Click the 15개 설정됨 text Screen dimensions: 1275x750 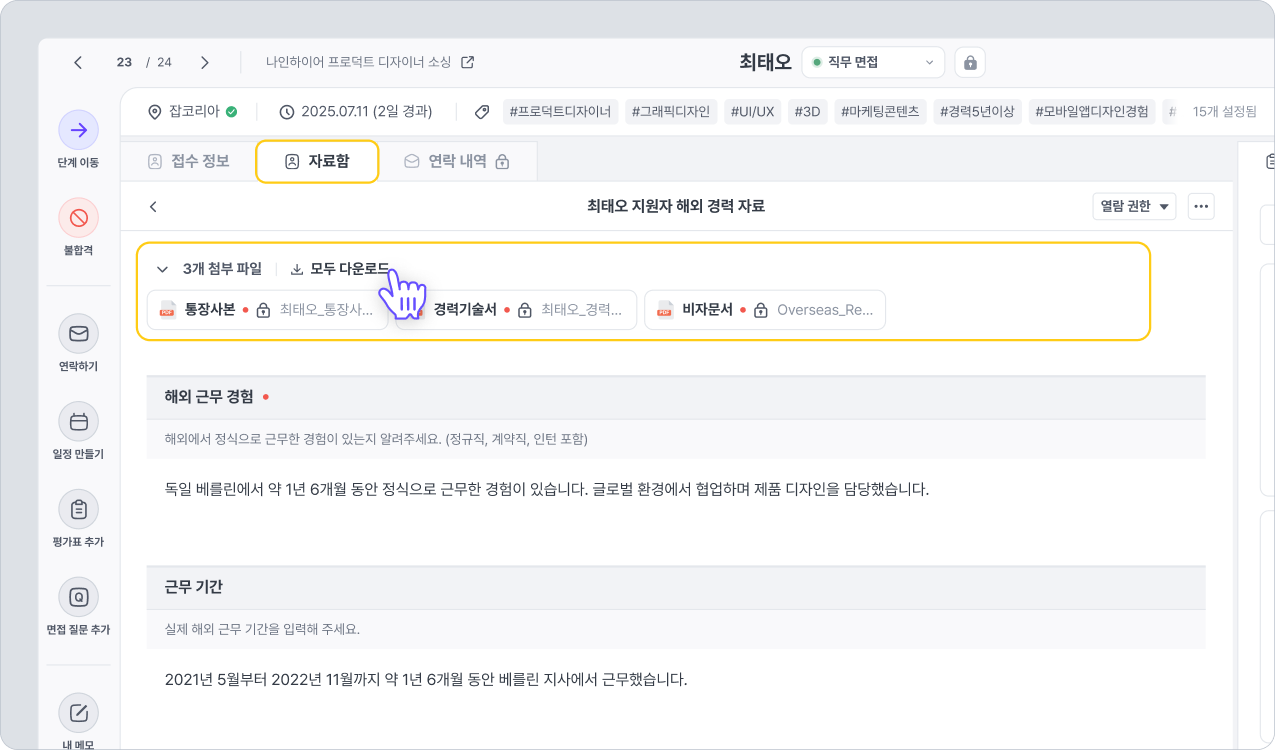click(x=1224, y=112)
